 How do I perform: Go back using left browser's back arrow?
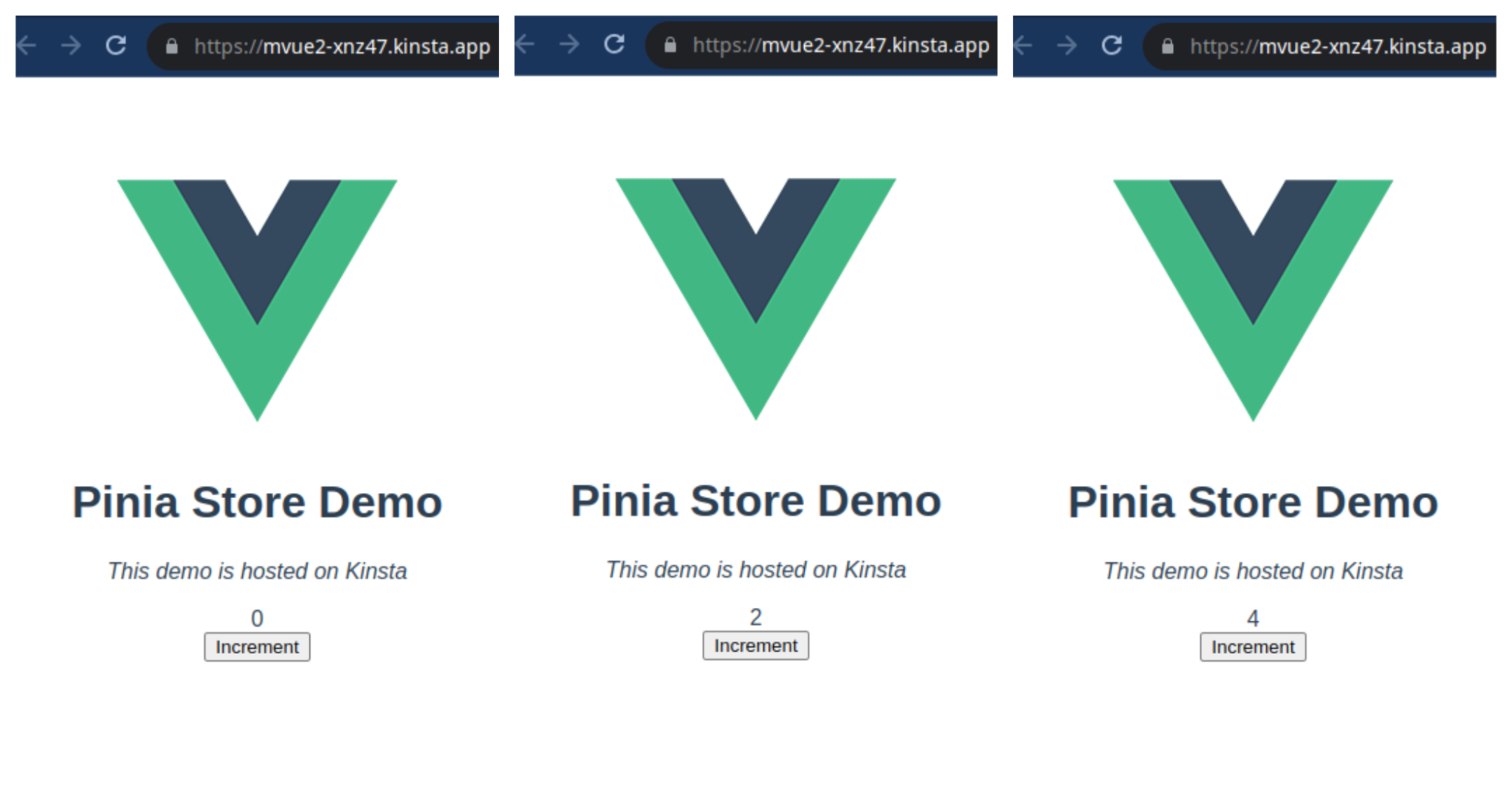click(26, 45)
